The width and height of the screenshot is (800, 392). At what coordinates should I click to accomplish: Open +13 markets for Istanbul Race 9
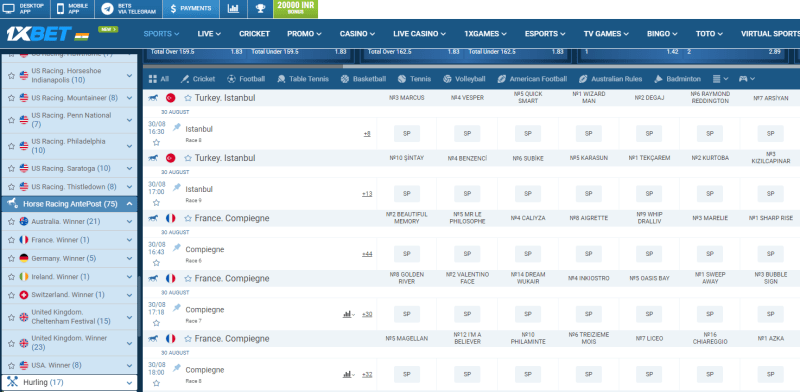(367, 194)
